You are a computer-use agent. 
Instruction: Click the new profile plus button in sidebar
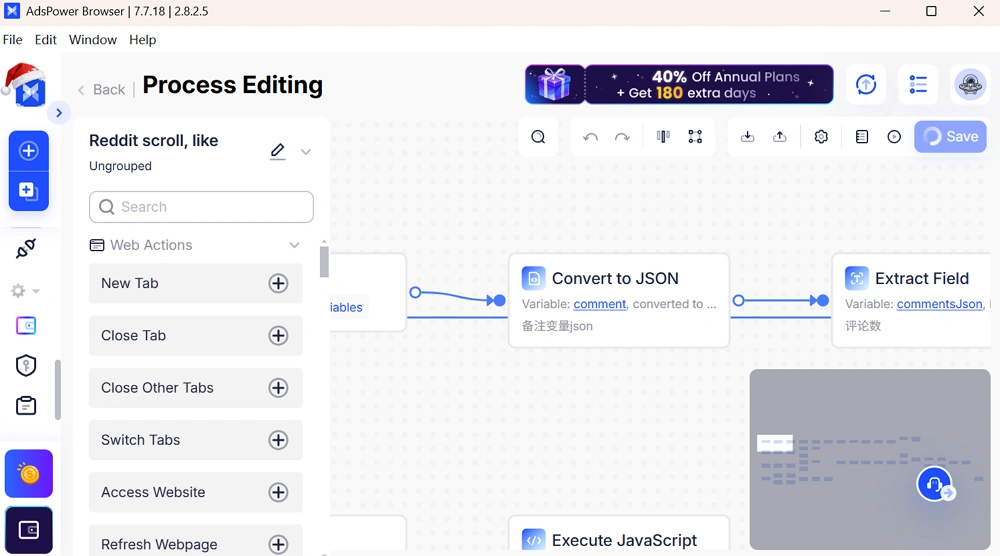[29, 151]
